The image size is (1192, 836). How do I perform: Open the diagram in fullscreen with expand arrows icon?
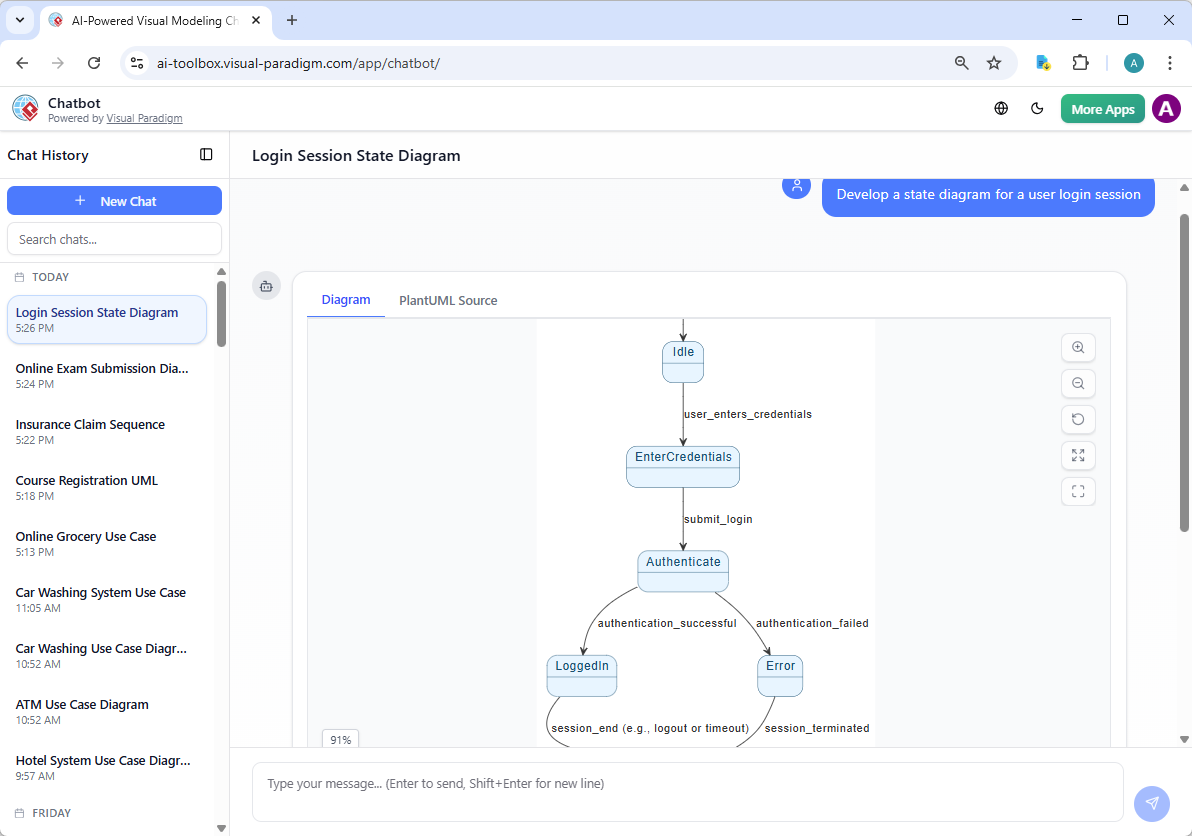[1078, 455]
